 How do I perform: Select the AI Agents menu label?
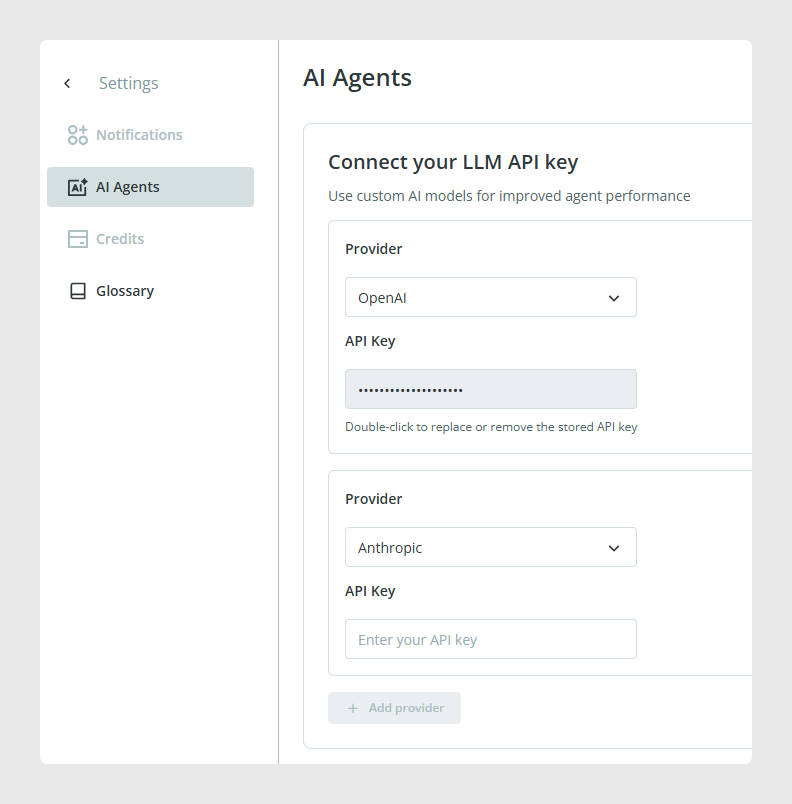tap(128, 187)
